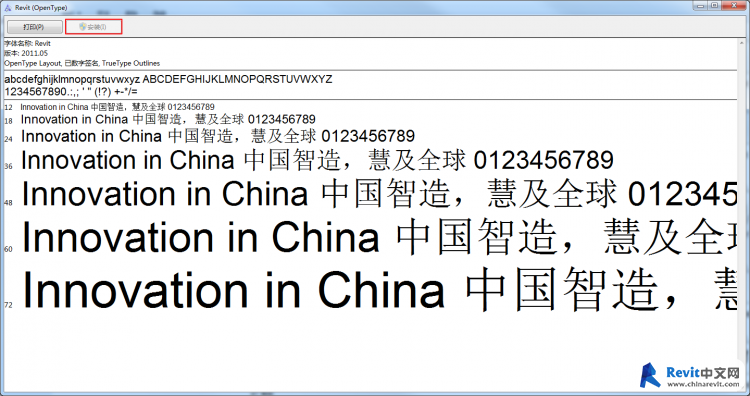The image size is (750, 396).
Task: Click the 安装(I) install button
Action: [x=94, y=27]
